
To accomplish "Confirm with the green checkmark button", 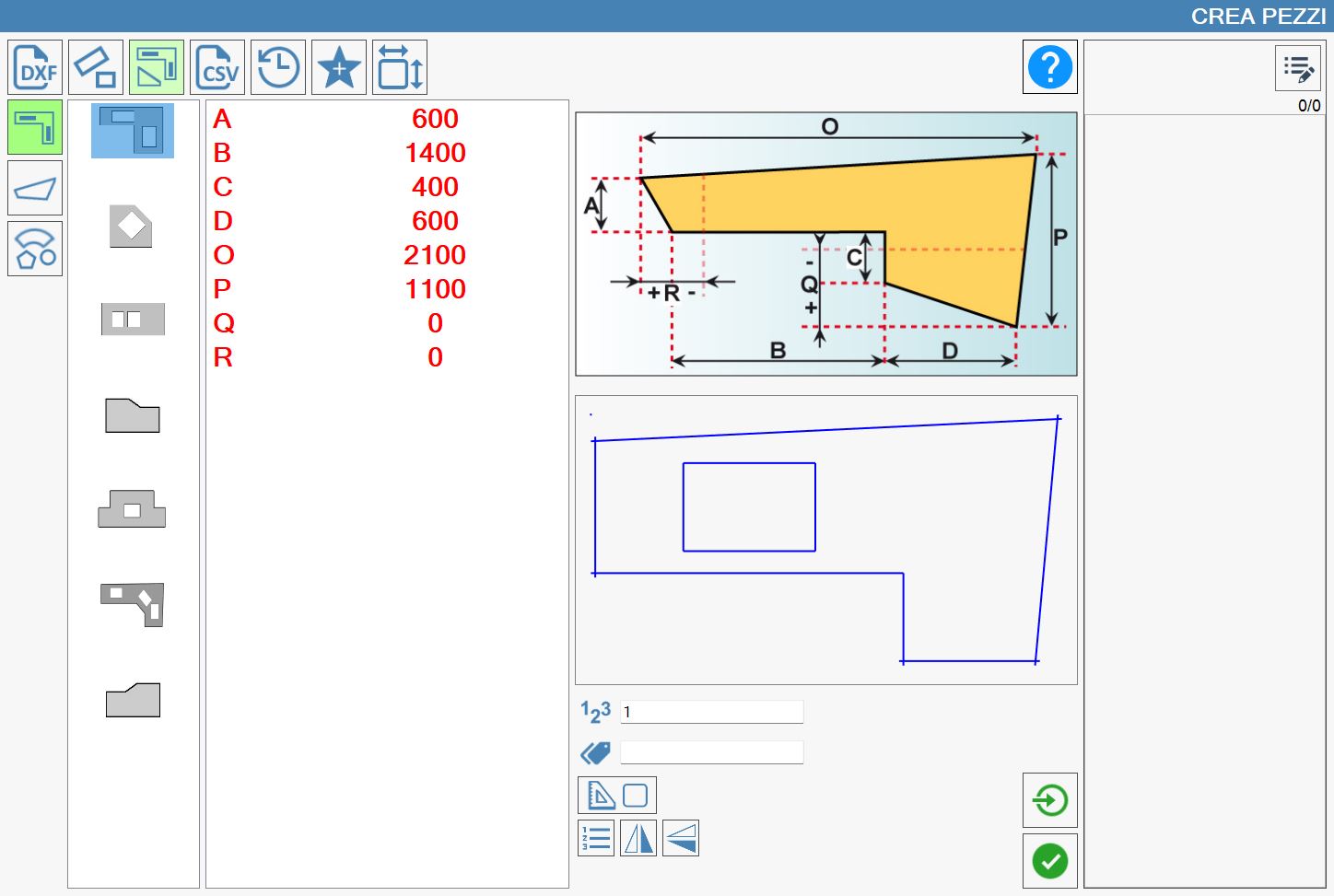I will [1050, 861].
